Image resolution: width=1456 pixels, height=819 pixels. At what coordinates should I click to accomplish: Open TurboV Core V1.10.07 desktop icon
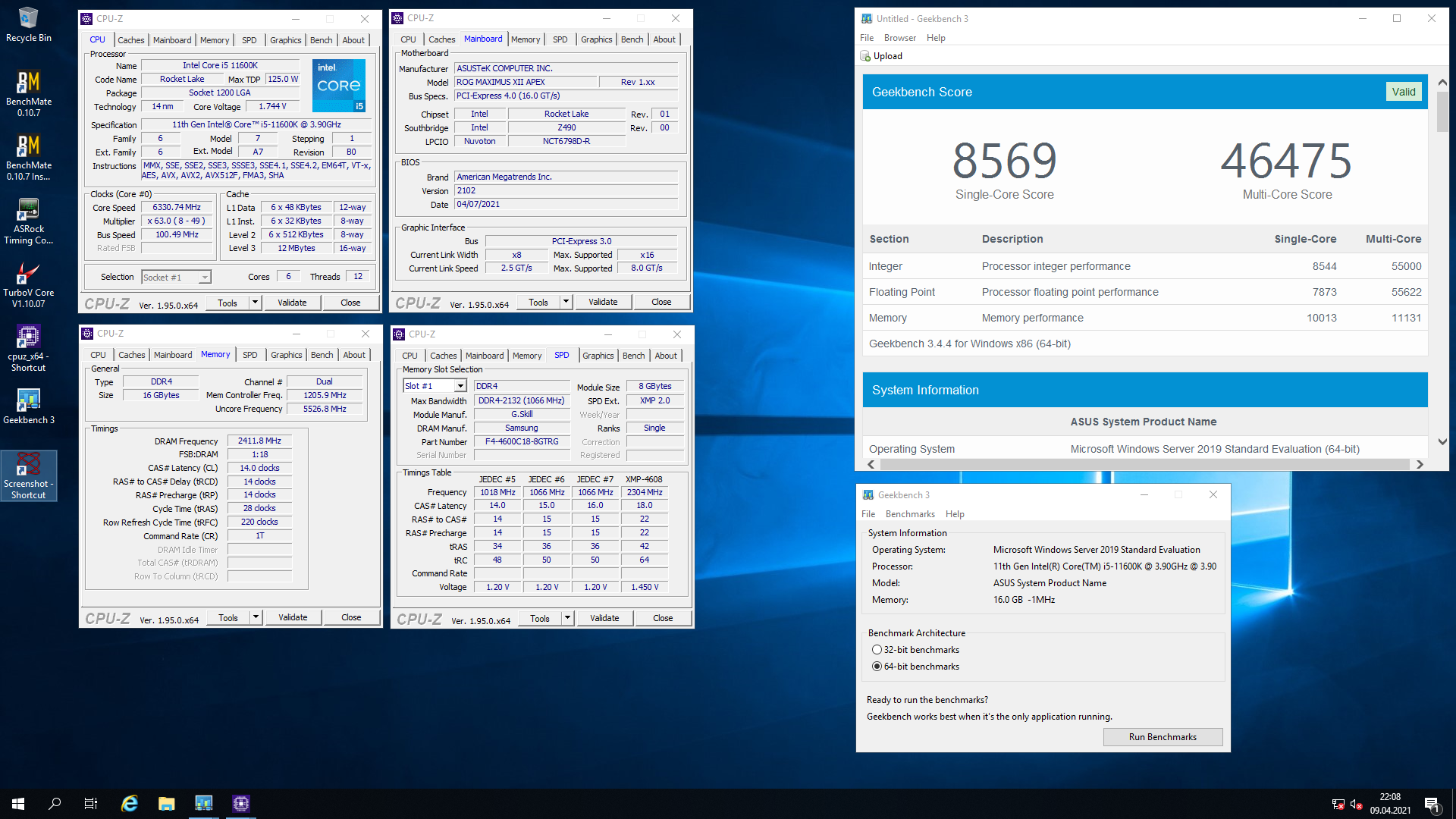(29, 284)
